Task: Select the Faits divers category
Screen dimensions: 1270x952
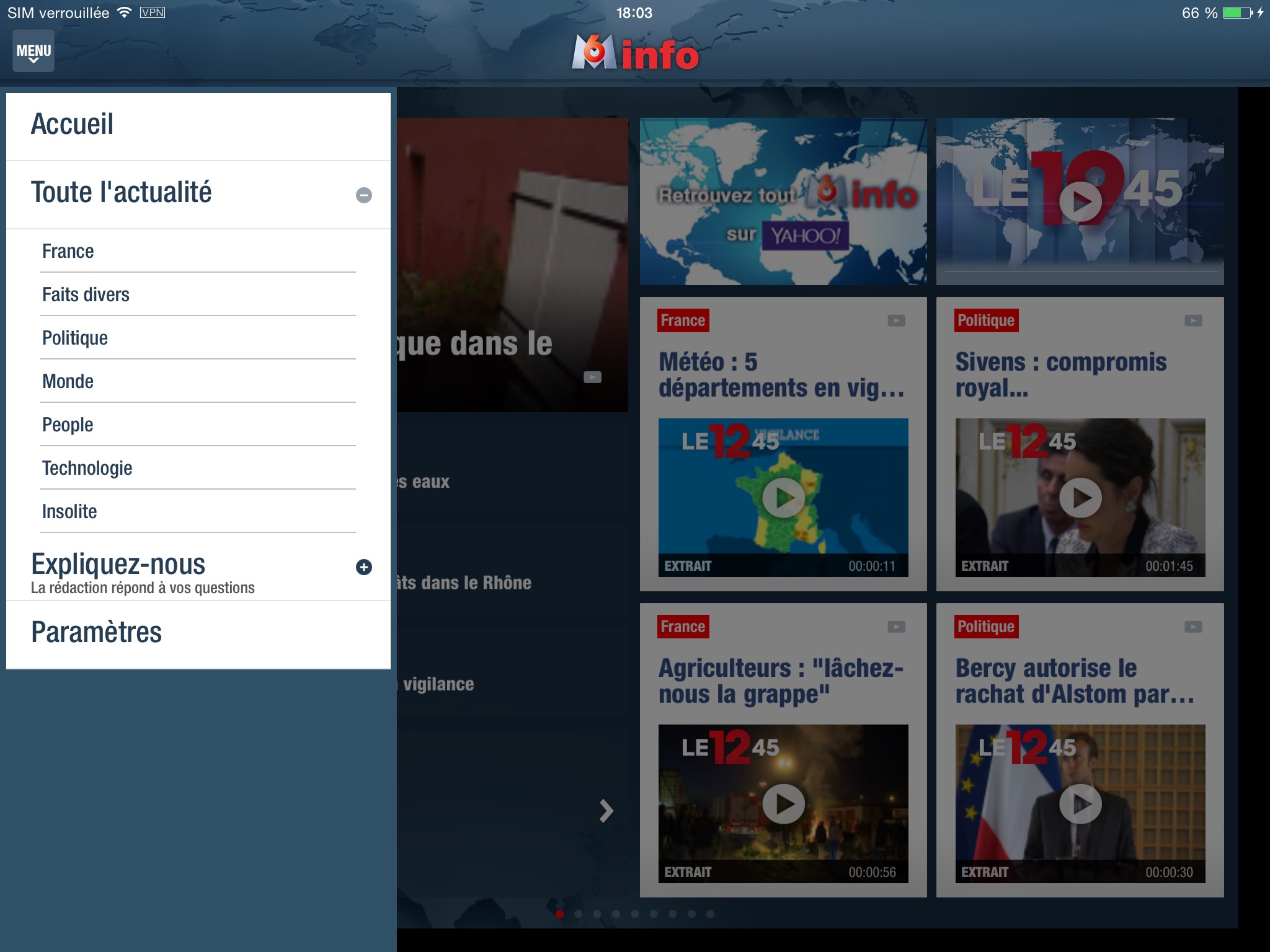Action: coord(86,294)
